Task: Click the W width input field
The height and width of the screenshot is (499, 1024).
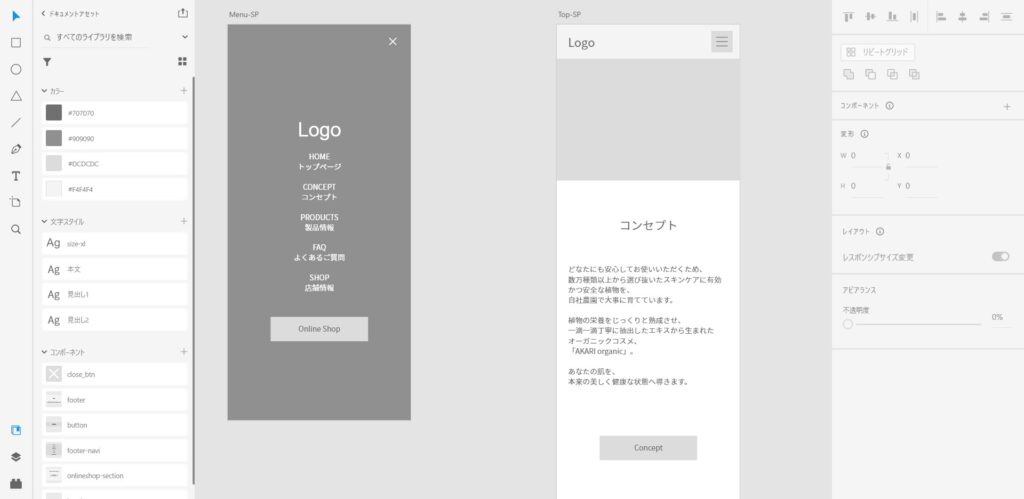Action: 867,156
